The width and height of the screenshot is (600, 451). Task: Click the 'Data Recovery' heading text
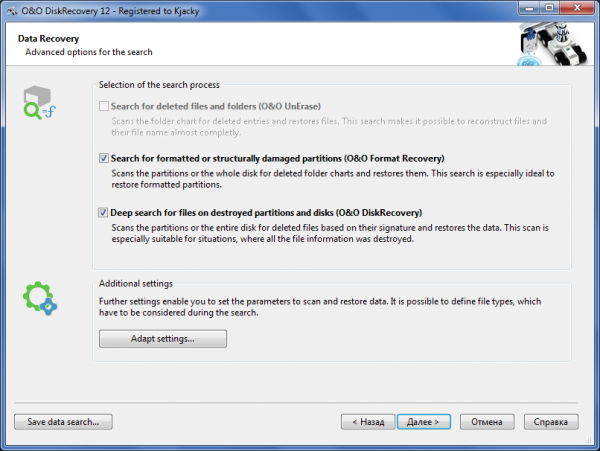click(x=48, y=39)
